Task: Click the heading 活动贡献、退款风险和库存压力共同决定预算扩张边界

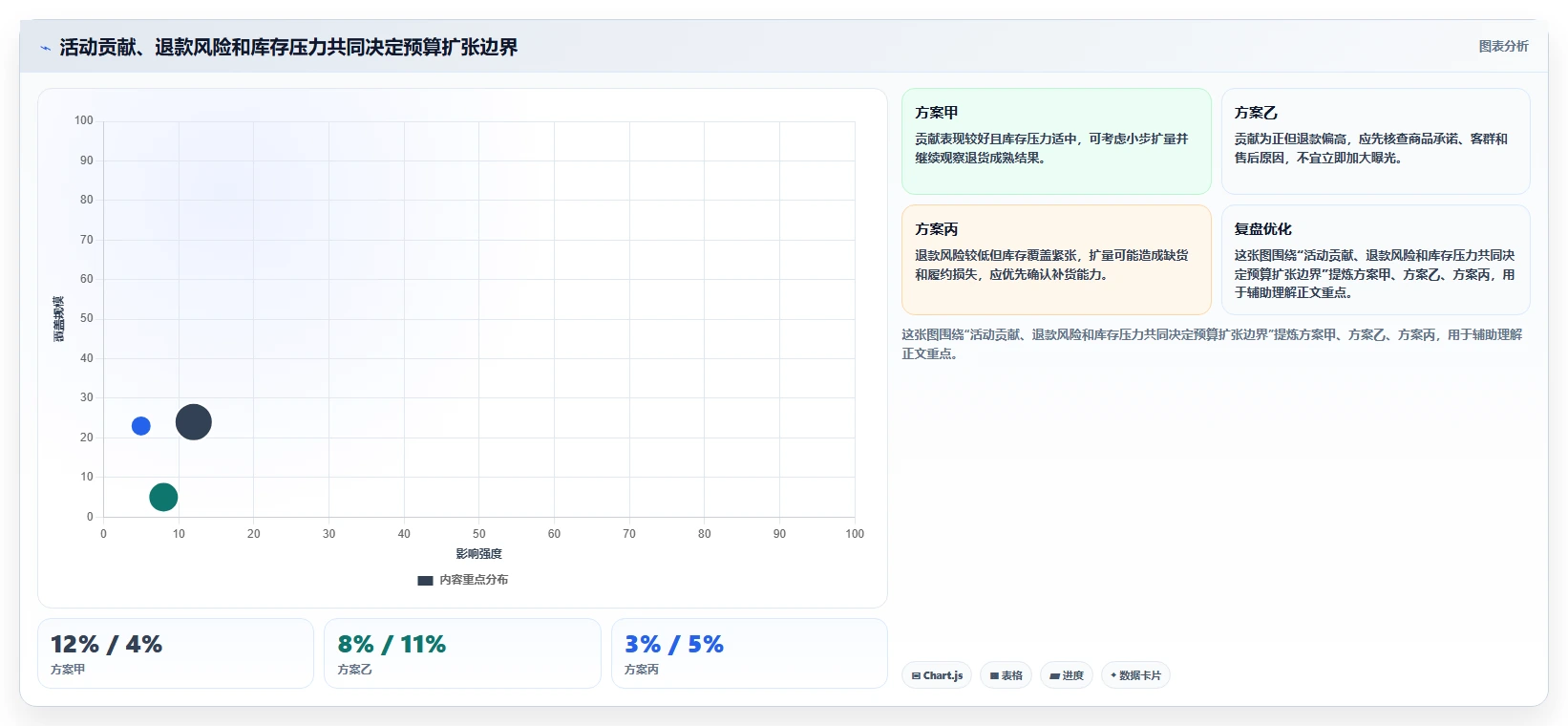Action: coord(288,47)
